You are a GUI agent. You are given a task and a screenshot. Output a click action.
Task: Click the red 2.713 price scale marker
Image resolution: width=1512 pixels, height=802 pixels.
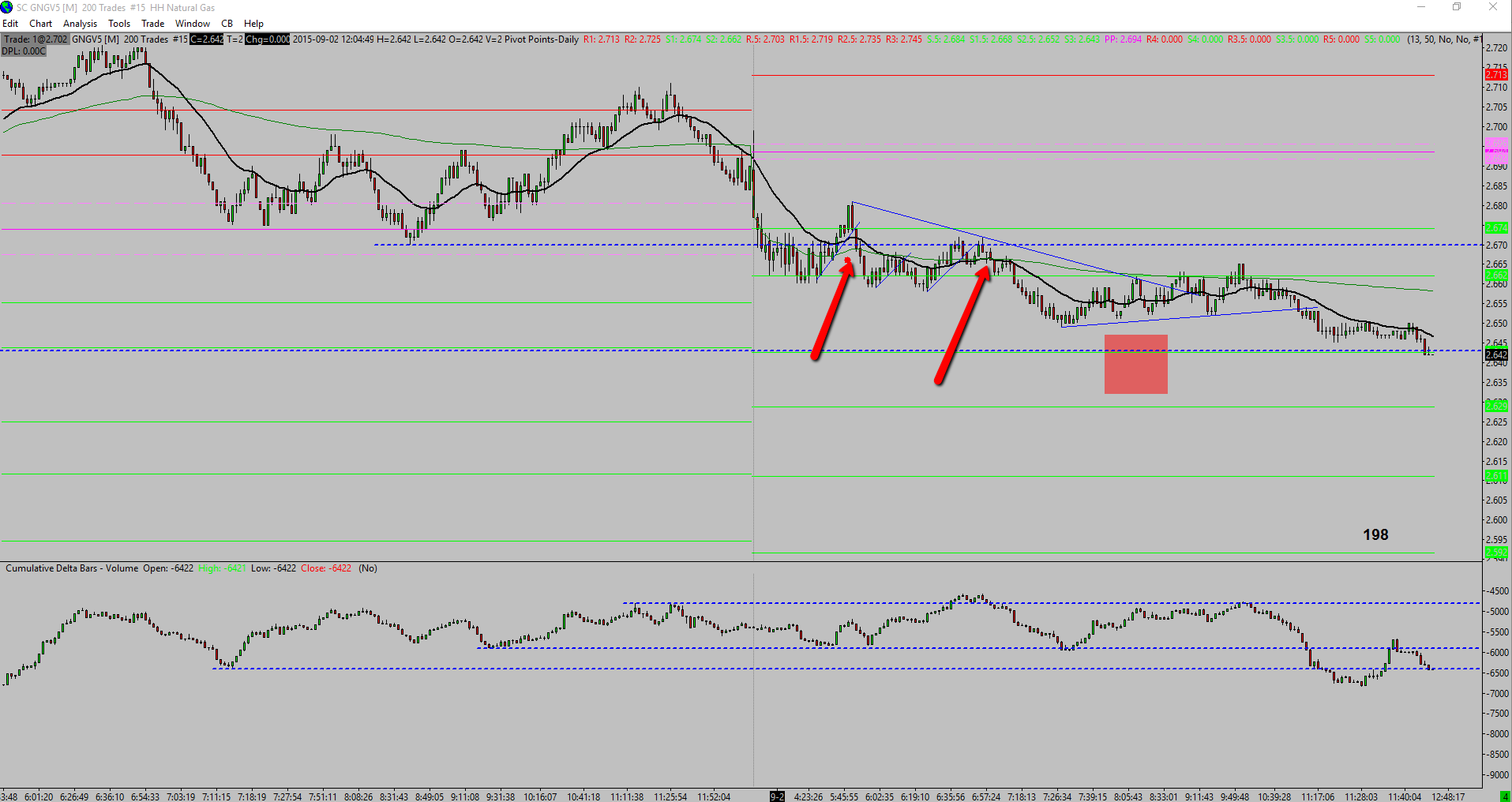[x=1496, y=75]
